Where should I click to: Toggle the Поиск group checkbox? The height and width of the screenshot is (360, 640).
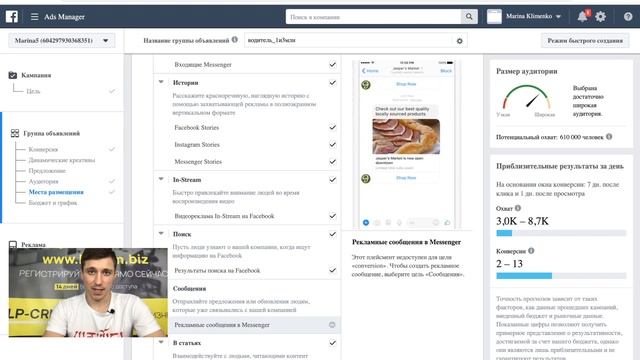pos(333,234)
